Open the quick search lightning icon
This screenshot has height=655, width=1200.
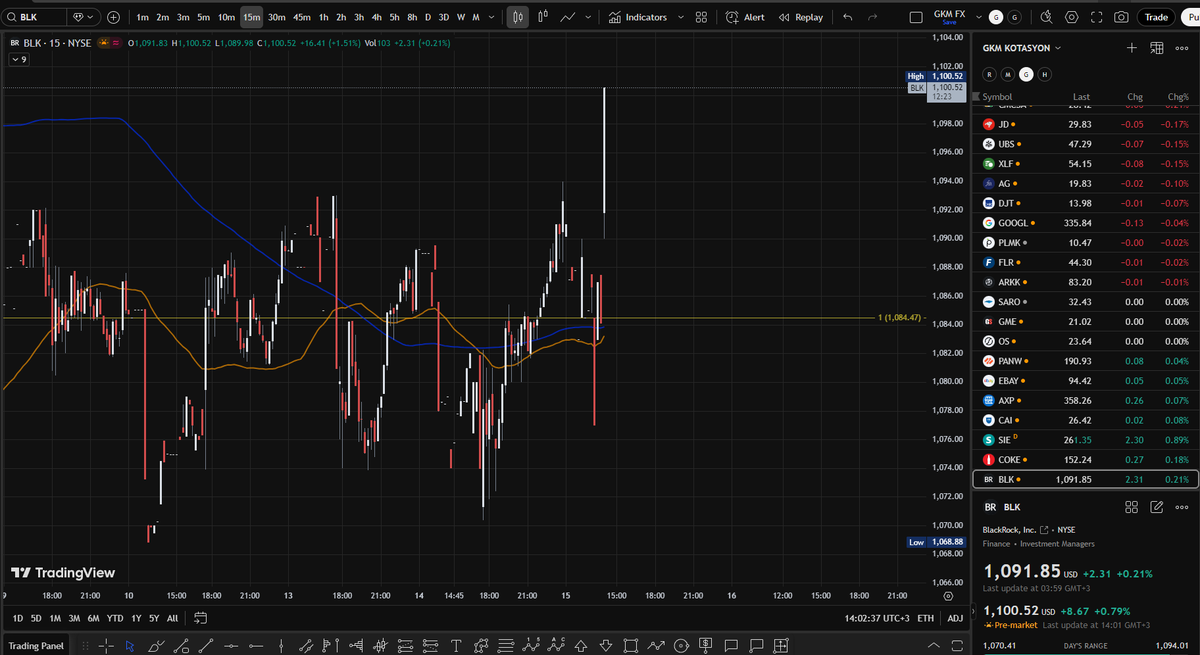tap(1046, 17)
